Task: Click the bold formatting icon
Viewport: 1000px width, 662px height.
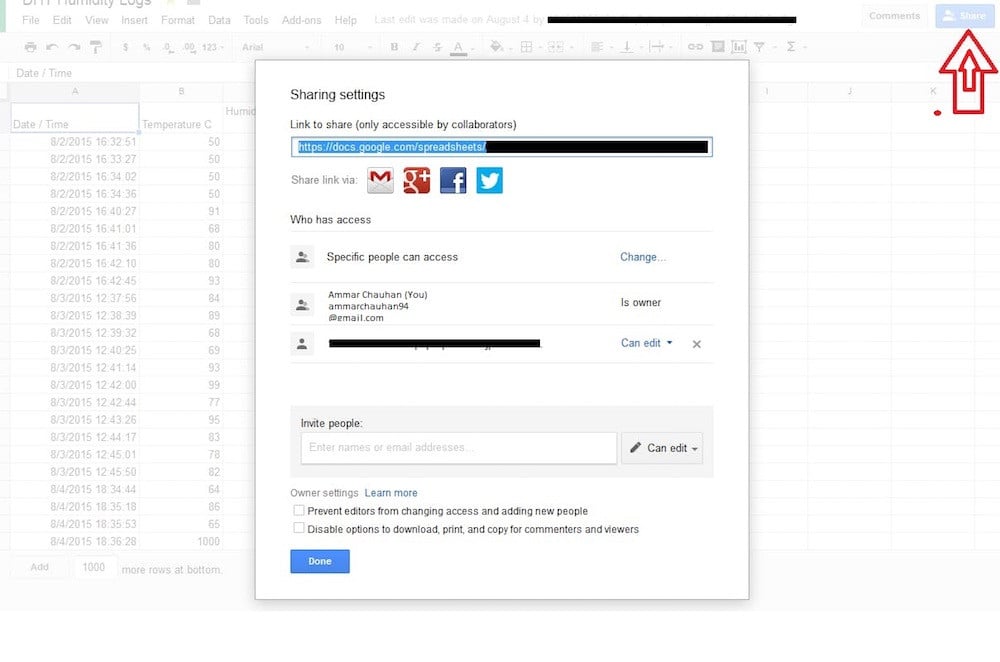Action: click(x=394, y=47)
